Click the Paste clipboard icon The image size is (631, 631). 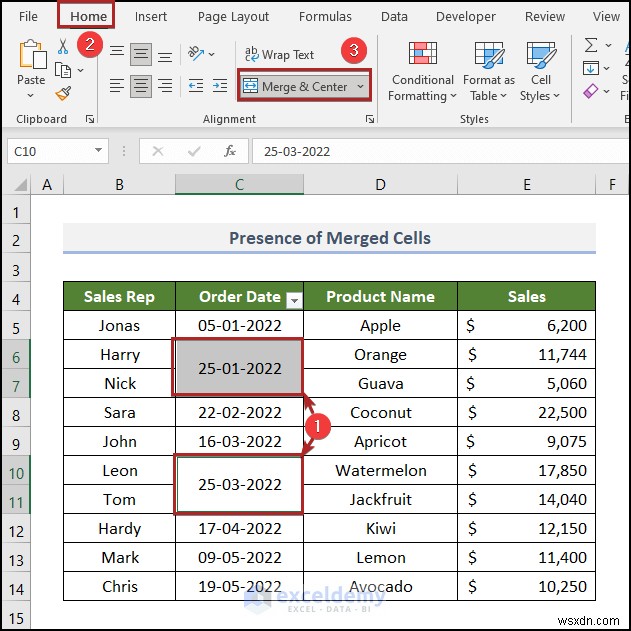click(31, 54)
